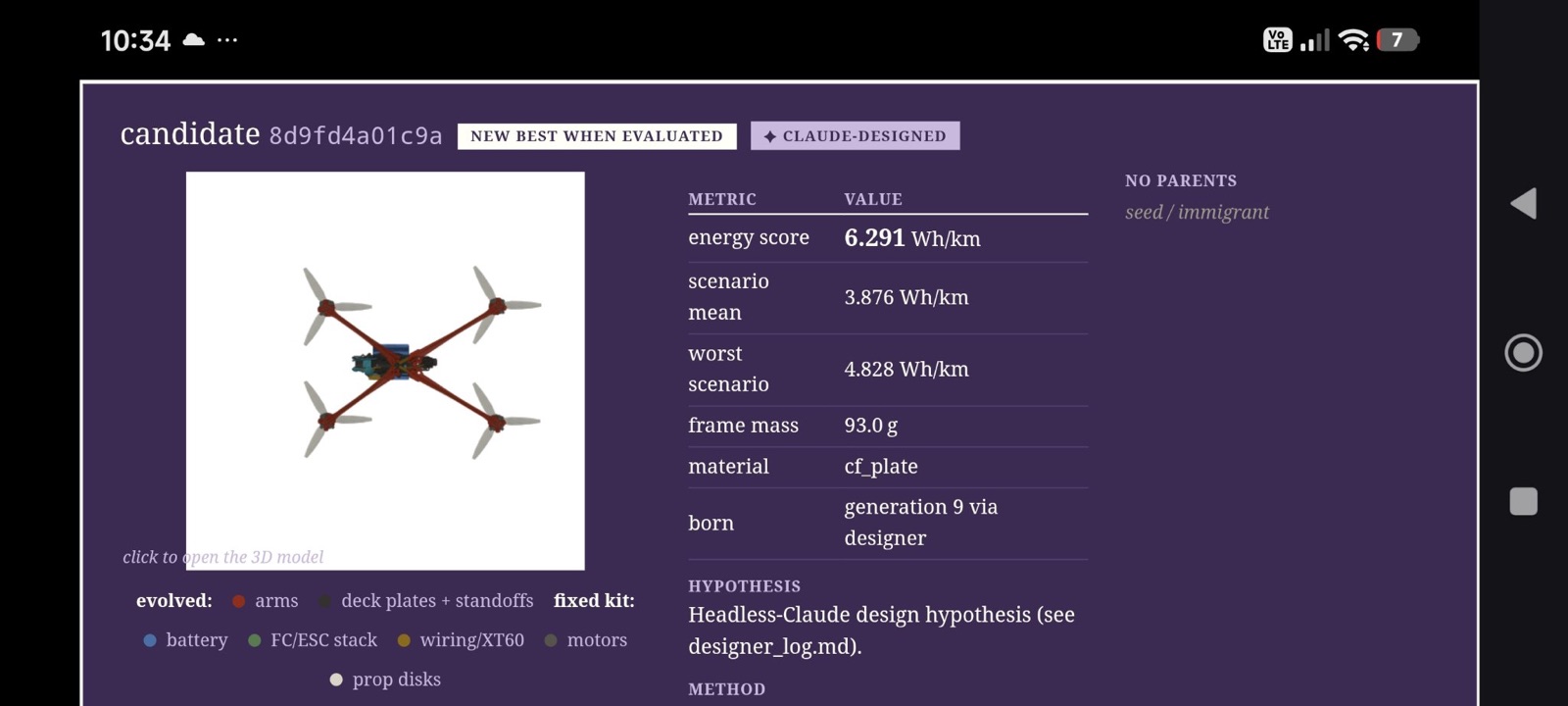Viewport: 1568px width, 706px height.
Task: Open the 3D drone model thumbnail
Action: pyautogui.click(x=385, y=371)
